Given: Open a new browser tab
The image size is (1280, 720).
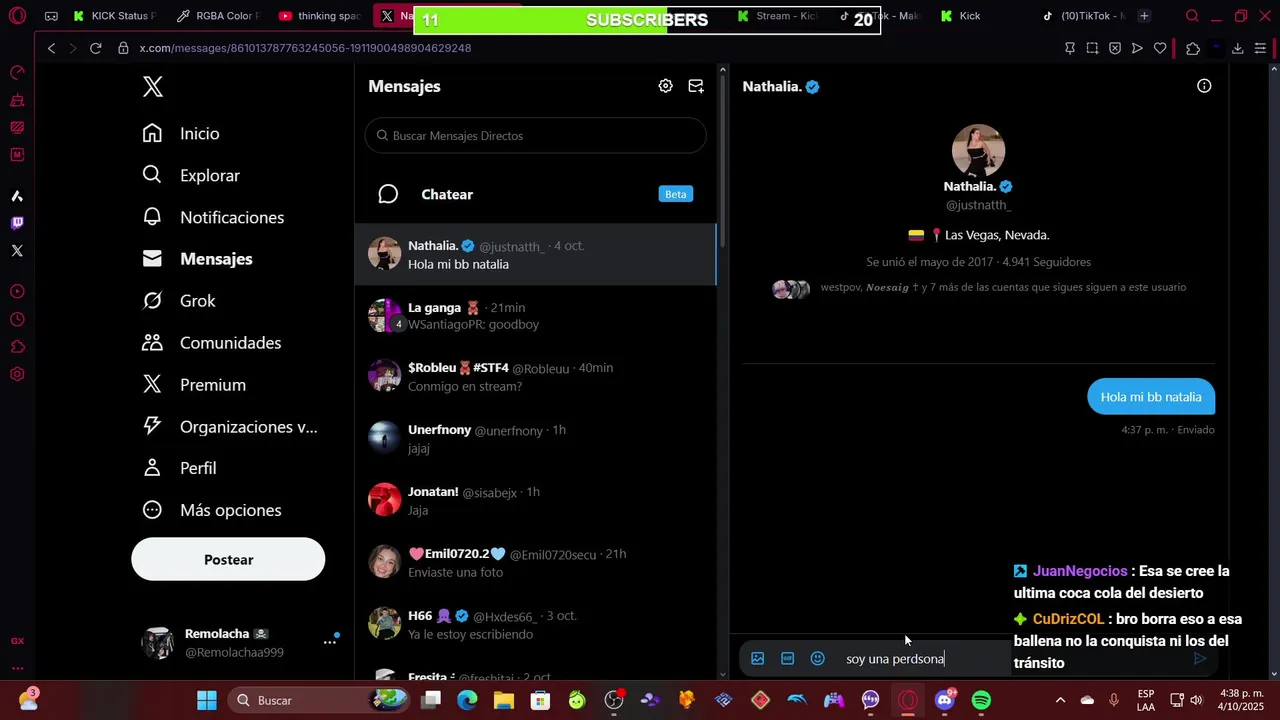Looking at the screenshot, I should coord(1144,16).
